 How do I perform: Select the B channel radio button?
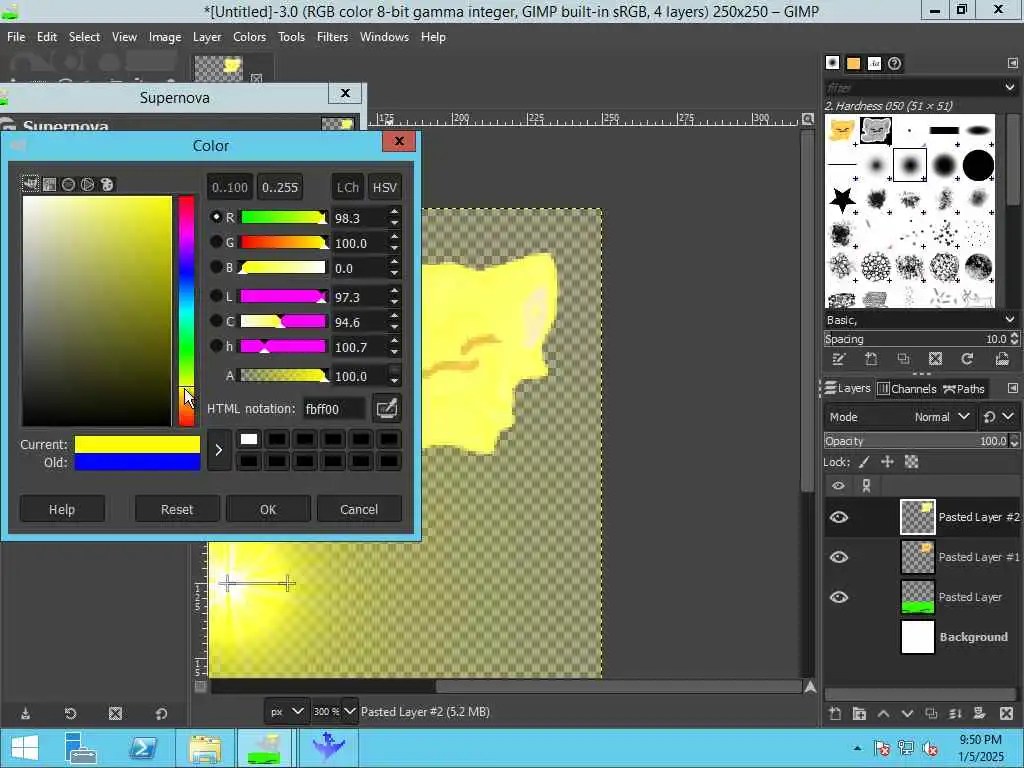216,267
